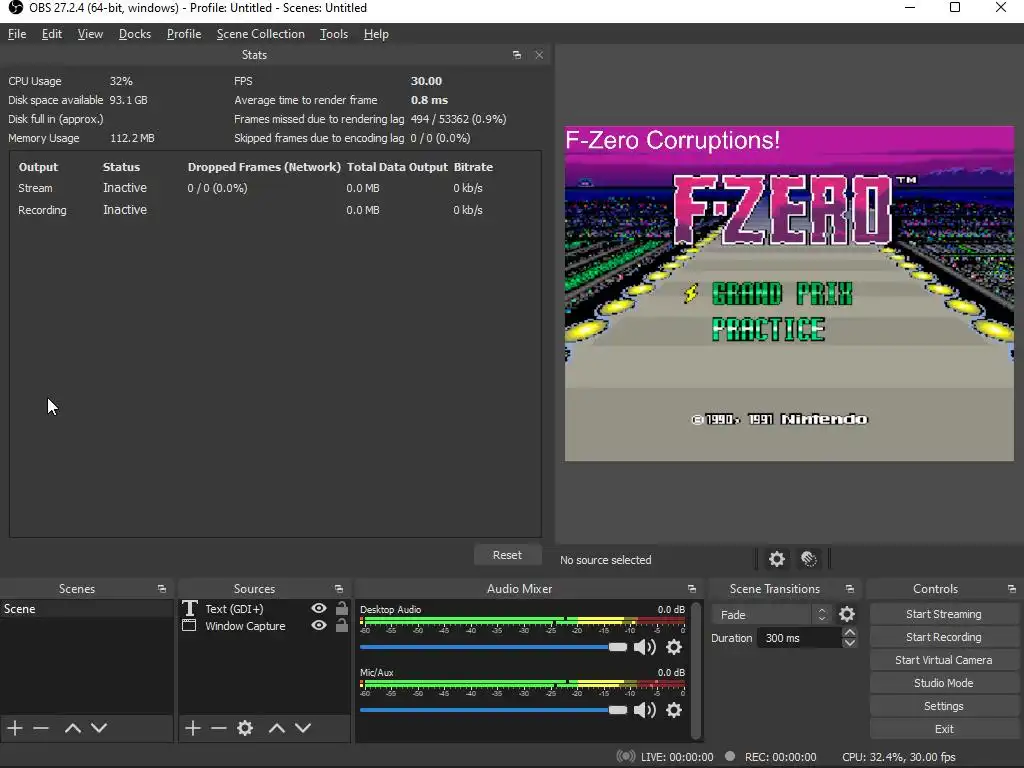Increase transition duration with up arrow
The image size is (1024, 768).
[850, 633]
